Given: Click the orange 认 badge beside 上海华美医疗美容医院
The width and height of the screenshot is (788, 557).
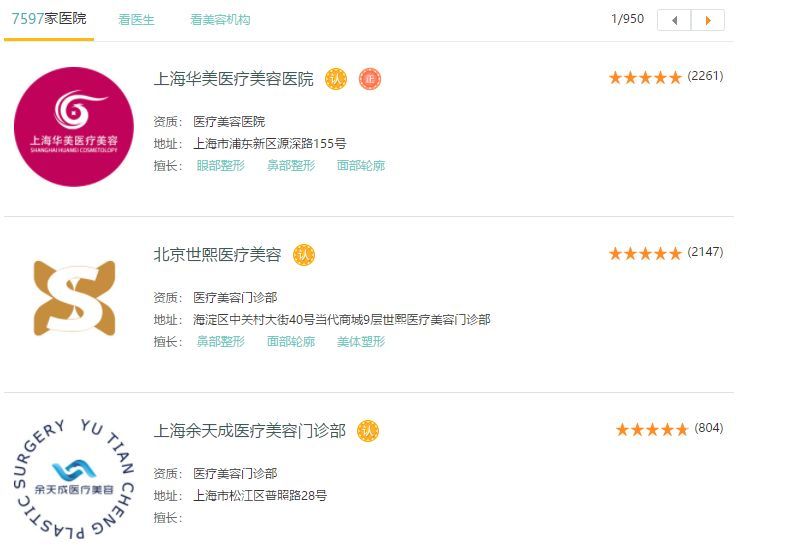Looking at the screenshot, I should [336, 79].
